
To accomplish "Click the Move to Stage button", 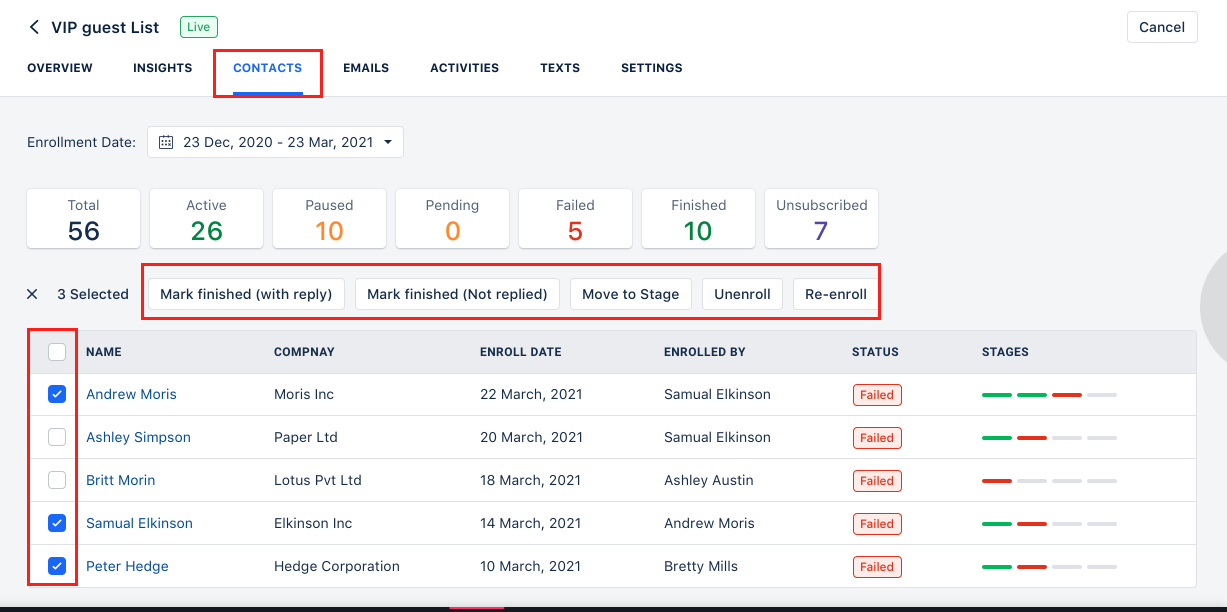I will coord(630,294).
